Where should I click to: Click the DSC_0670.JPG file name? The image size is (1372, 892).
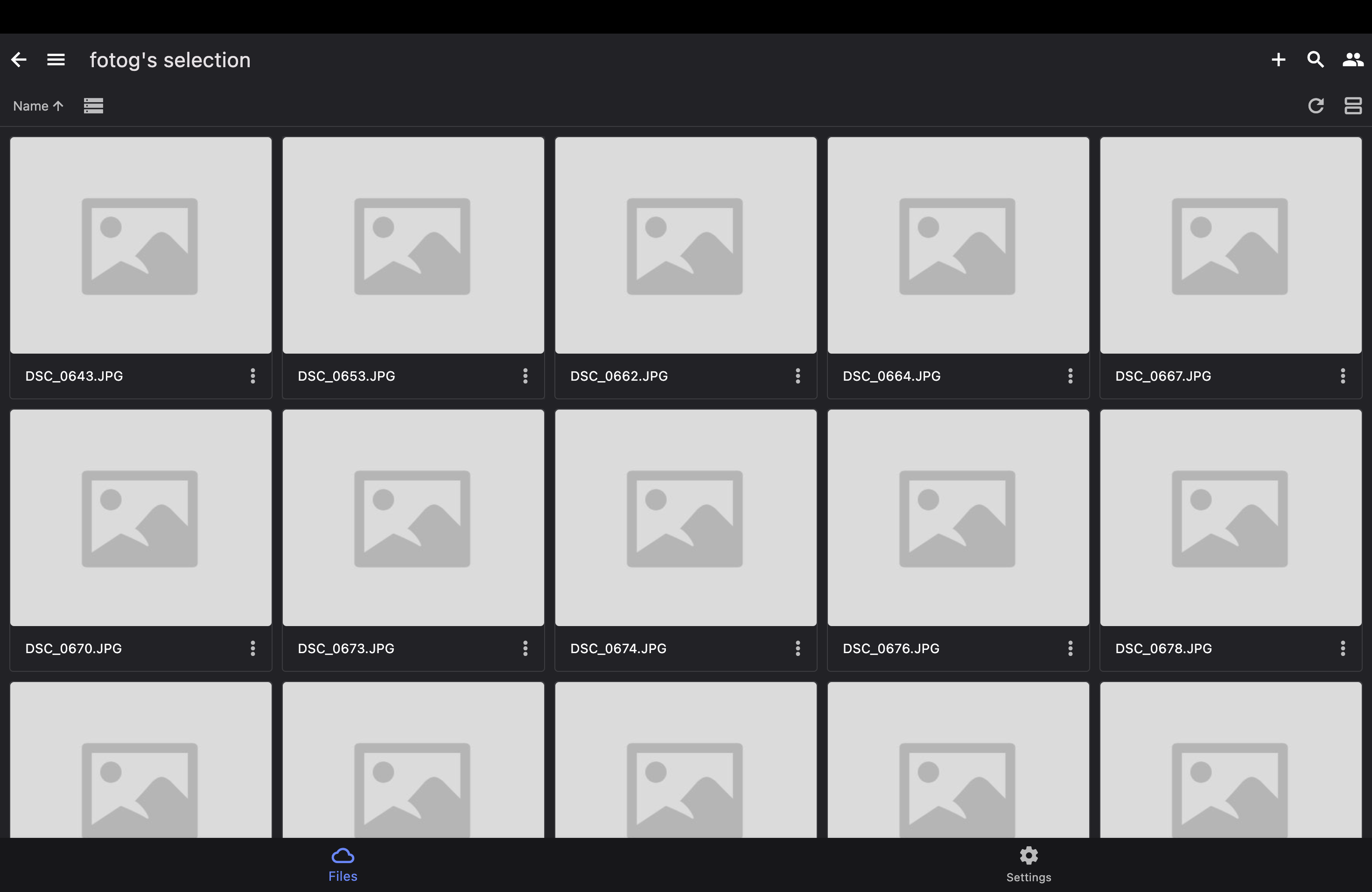(x=74, y=648)
